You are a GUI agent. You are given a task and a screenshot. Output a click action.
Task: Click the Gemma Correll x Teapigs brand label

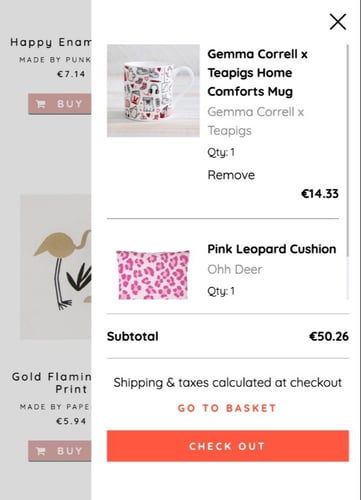(x=256, y=121)
